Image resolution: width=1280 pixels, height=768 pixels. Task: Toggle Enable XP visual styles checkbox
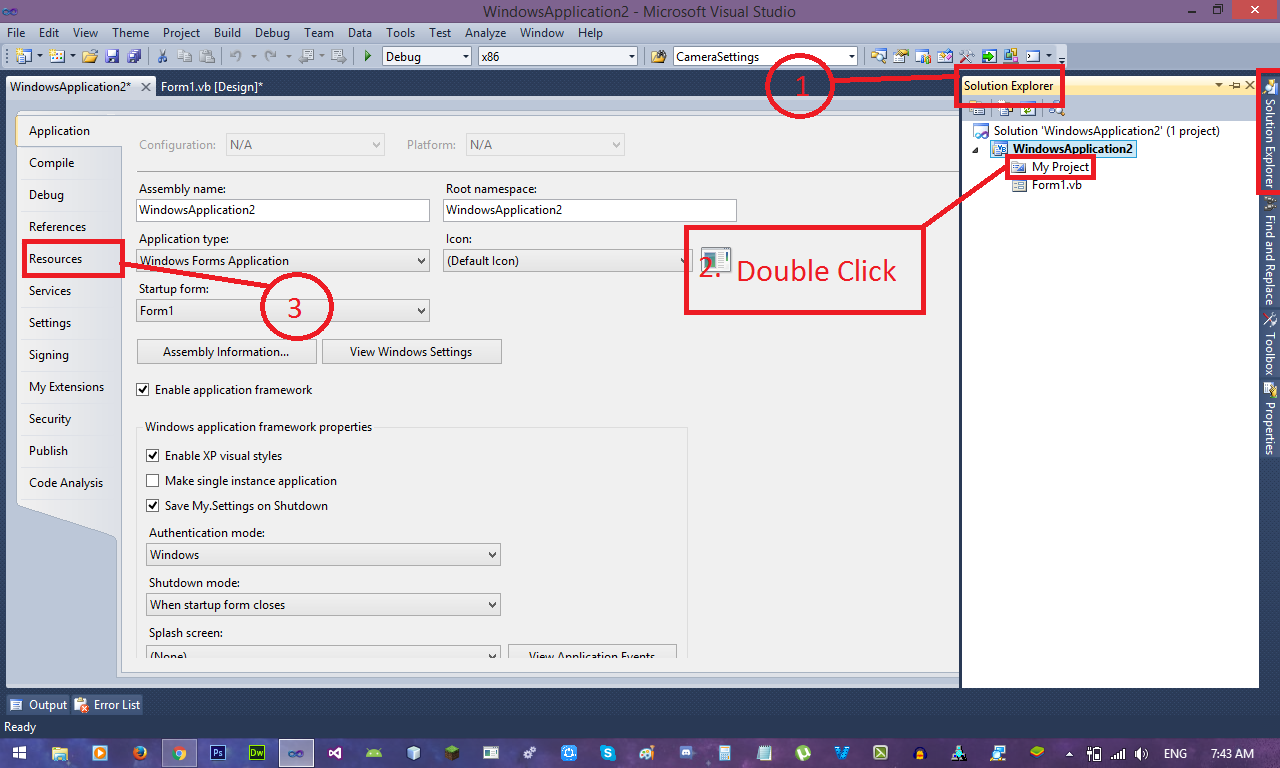(x=153, y=456)
